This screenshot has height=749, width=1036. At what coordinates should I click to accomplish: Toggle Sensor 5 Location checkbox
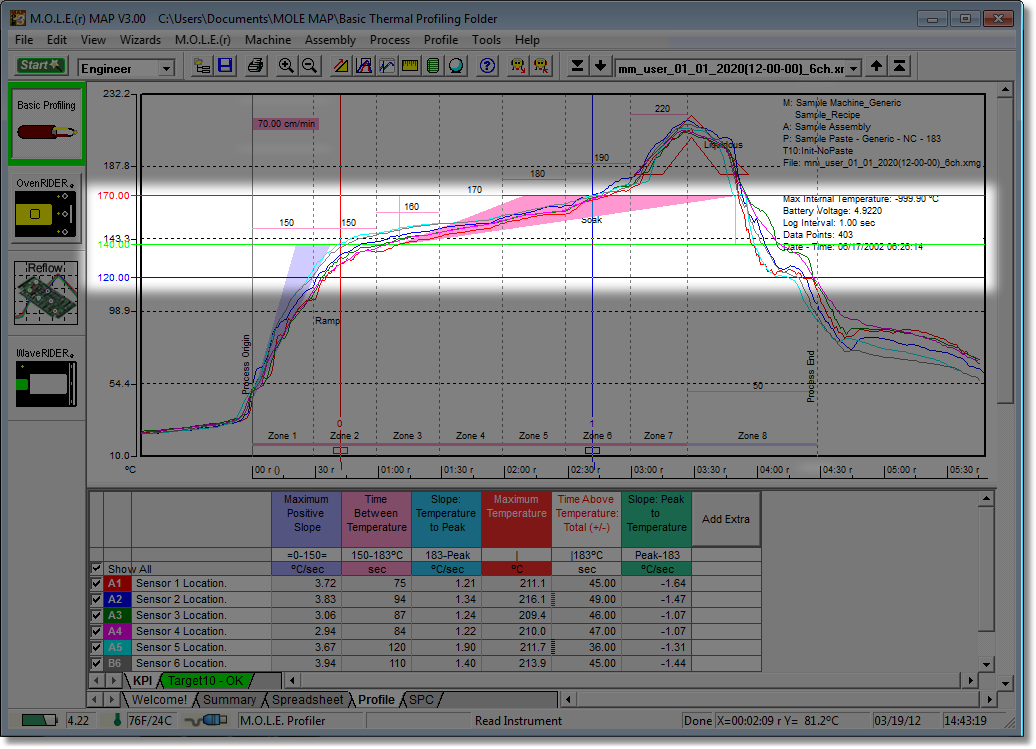(96, 647)
